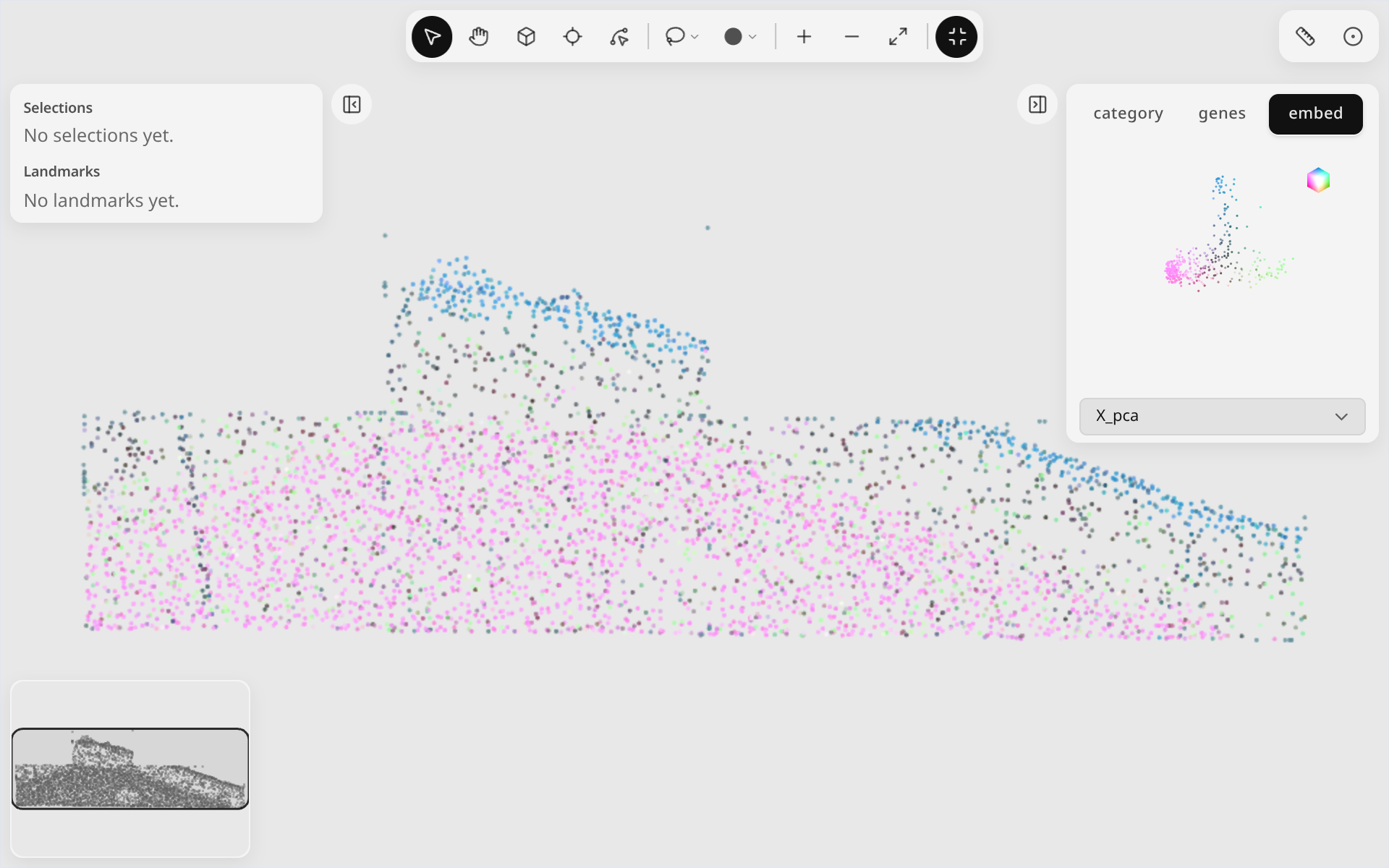Image resolution: width=1389 pixels, height=868 pixels.
Task: Open the lasso tool options chevron
Action: (x=695, y=37)
